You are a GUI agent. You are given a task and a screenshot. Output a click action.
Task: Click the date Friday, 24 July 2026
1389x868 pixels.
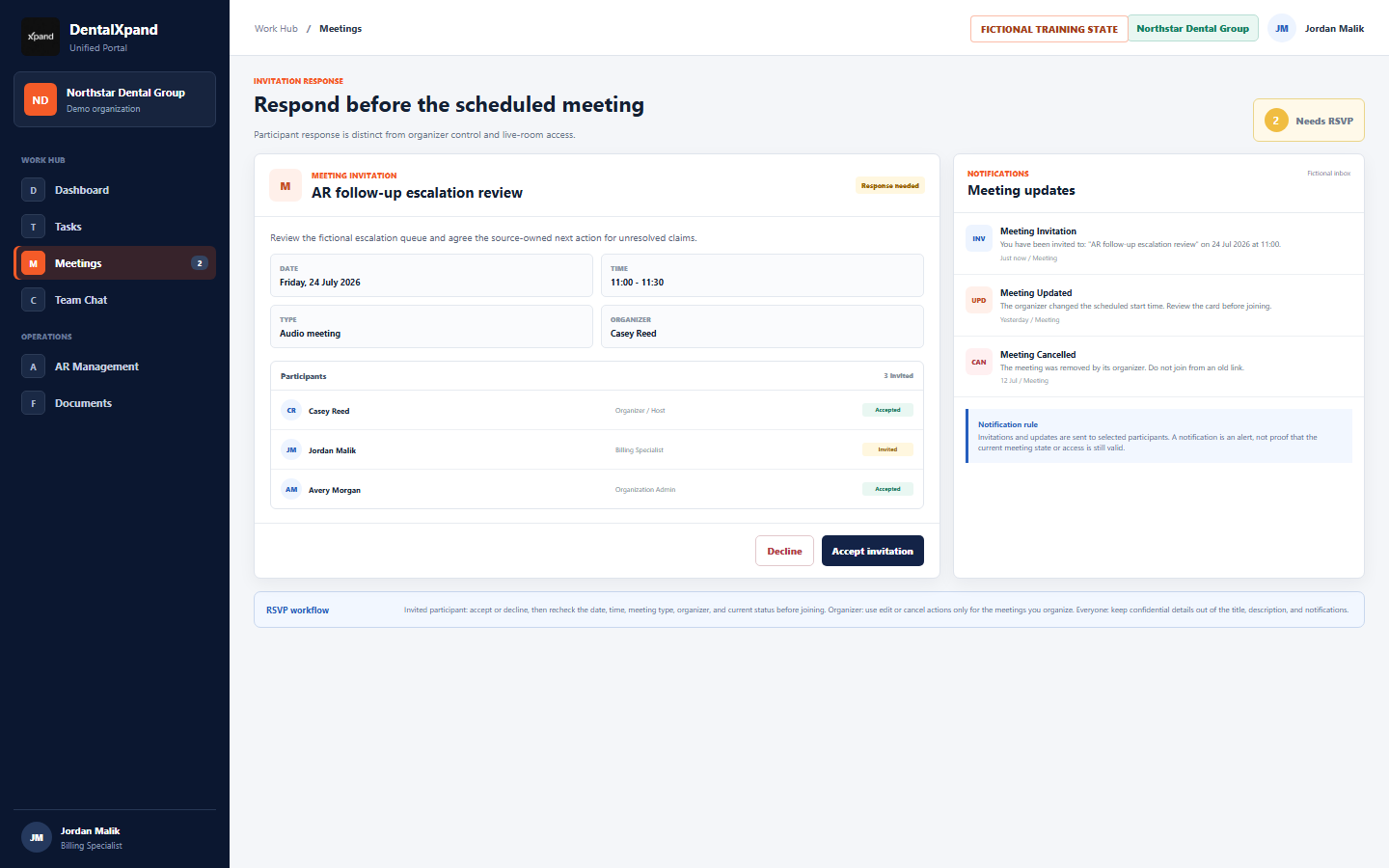[320, 283]
